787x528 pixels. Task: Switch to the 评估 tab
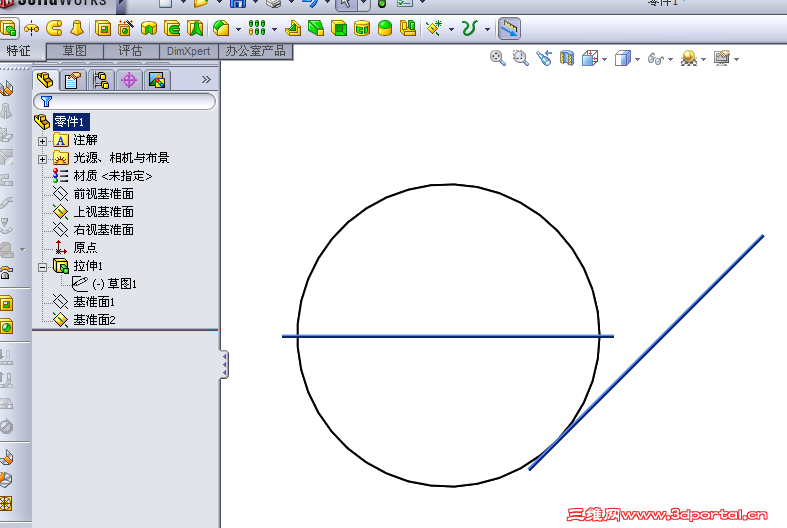point(131,51)
